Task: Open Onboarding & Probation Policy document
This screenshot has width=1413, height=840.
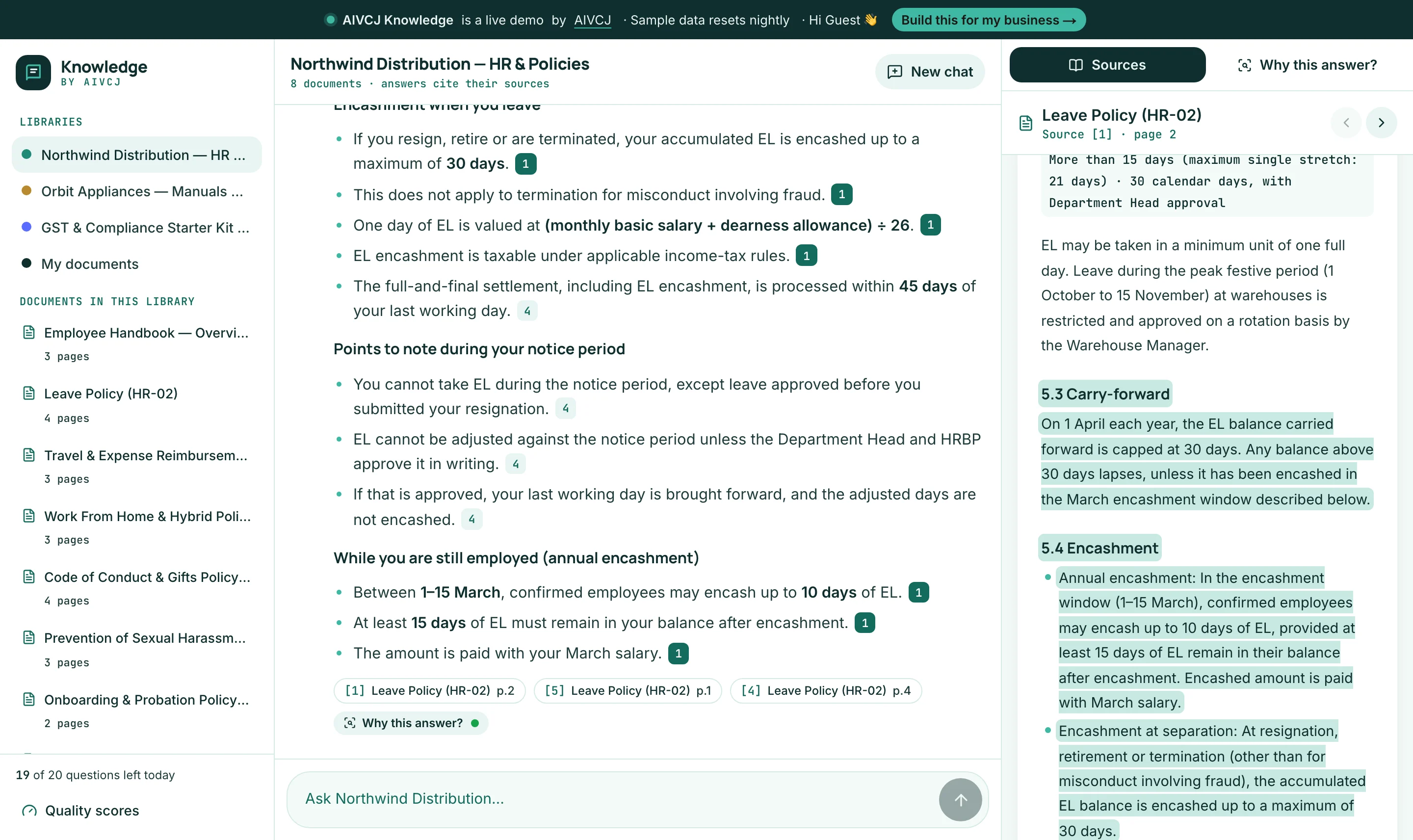Action: tap(136, 710)
